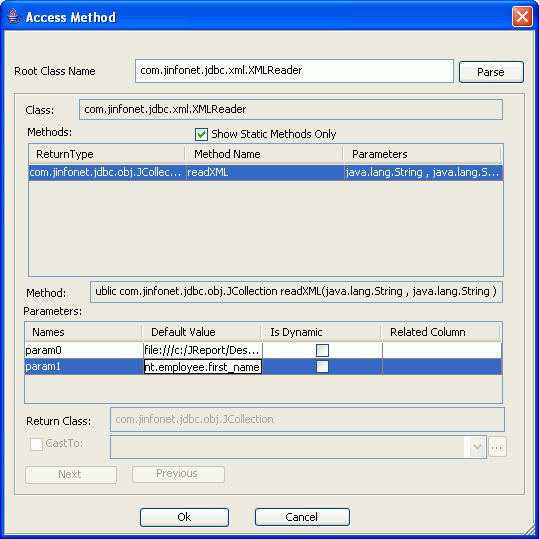Screen dimensions: 539x539
Task: Click the Java coffee cup title icon
Action: click(x=13, y=16)
